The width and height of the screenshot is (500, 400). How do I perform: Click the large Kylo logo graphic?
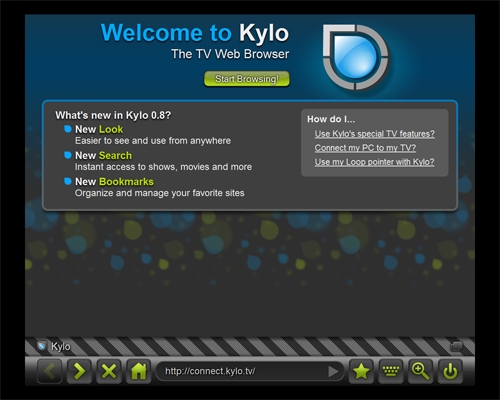(356, 57)
